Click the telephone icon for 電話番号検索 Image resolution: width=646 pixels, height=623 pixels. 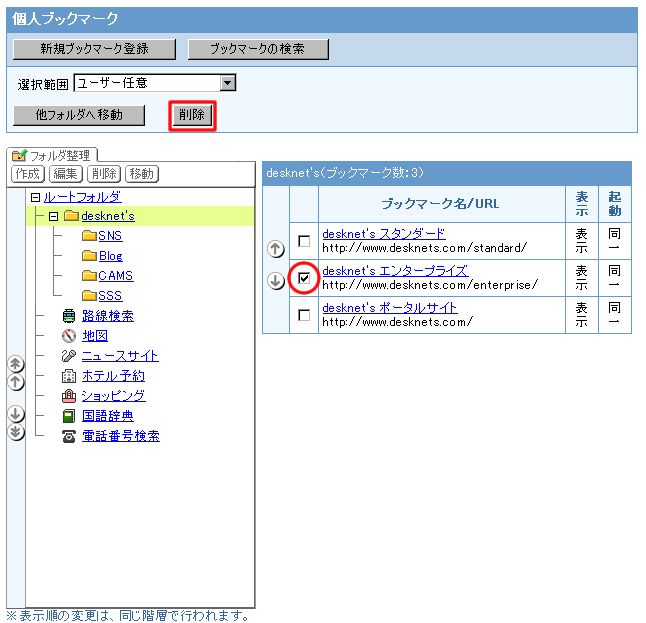[69, 436]
